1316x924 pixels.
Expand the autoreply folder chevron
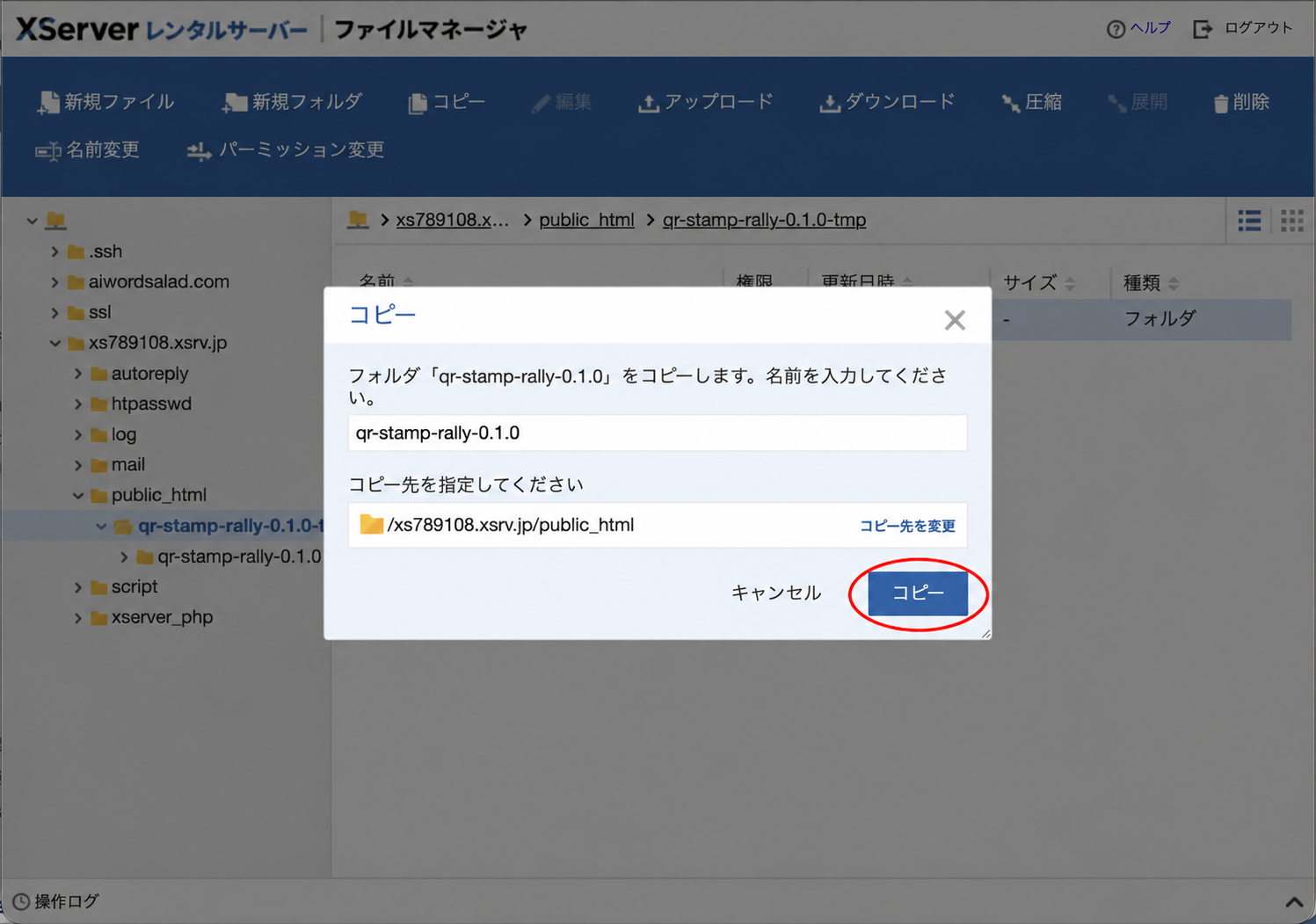click(78, 375)
